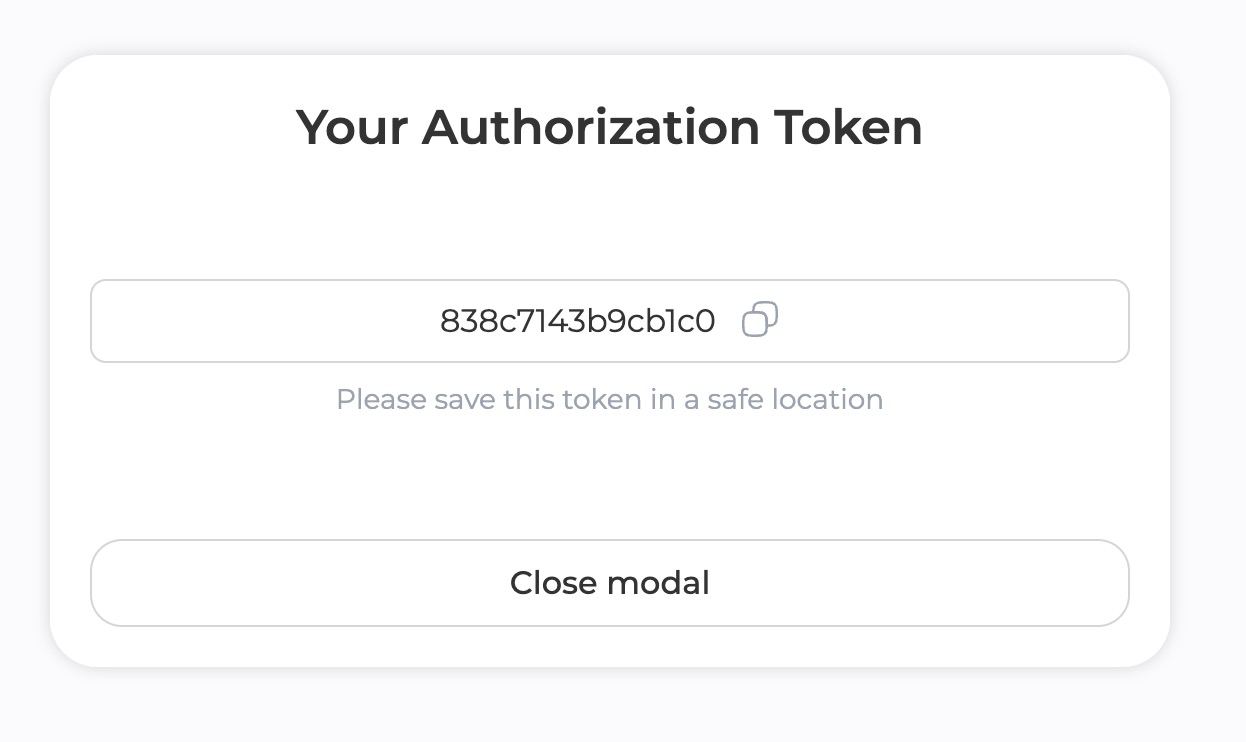Close the authorization token modal
1246x742 pixels.
click(x=609, y=583)
